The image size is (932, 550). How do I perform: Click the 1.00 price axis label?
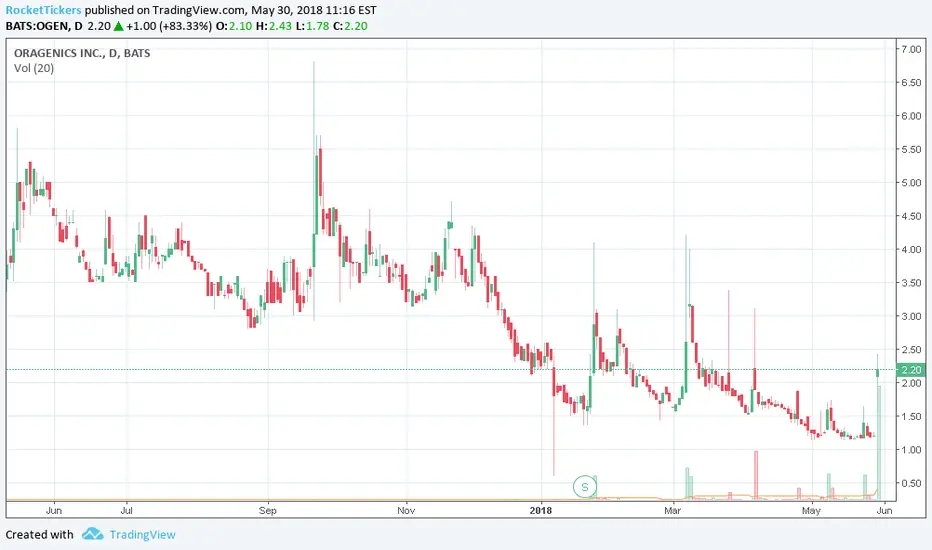click(911, 450)
